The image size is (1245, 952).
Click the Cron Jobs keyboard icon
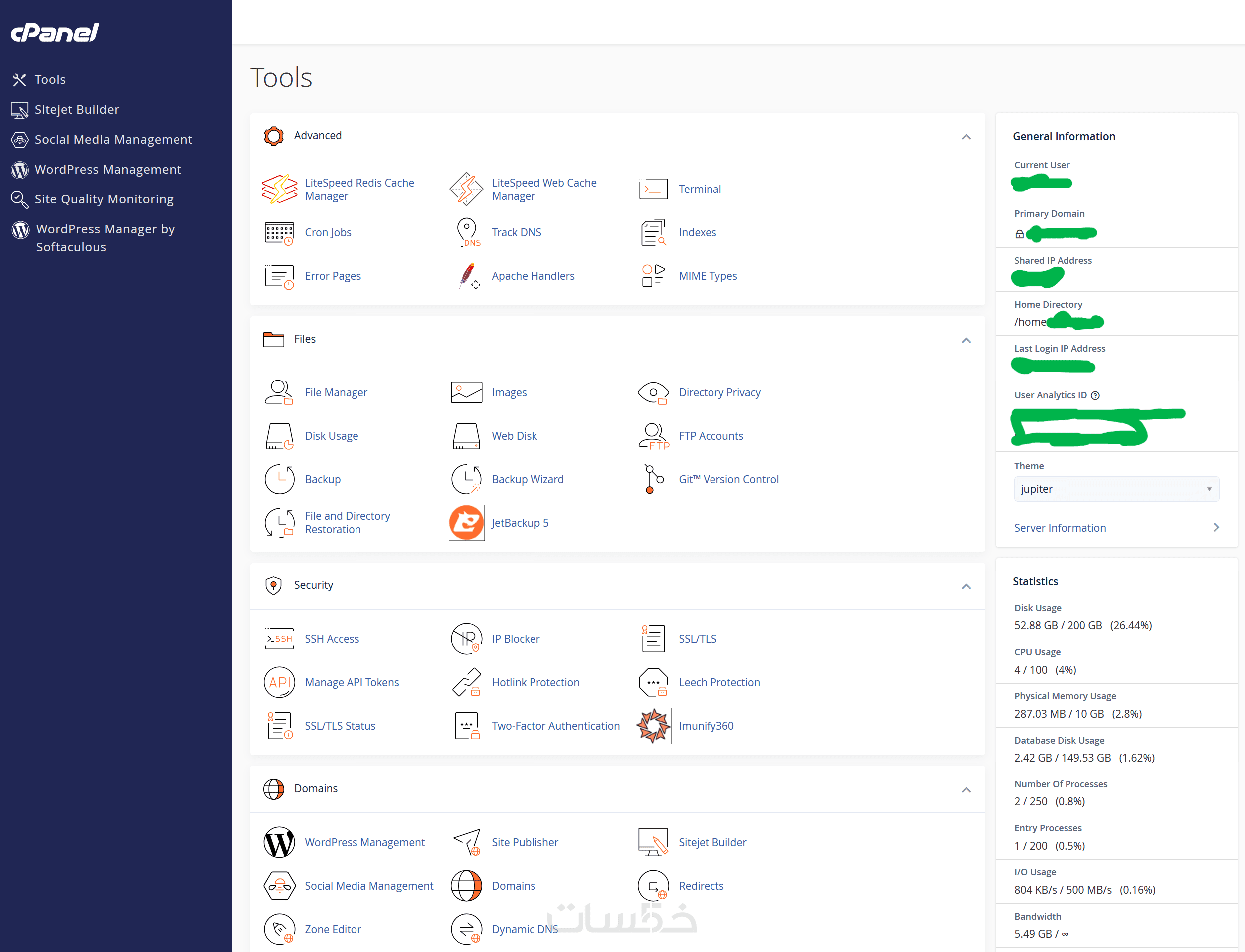pyautogui.click(x=279, y=233)
